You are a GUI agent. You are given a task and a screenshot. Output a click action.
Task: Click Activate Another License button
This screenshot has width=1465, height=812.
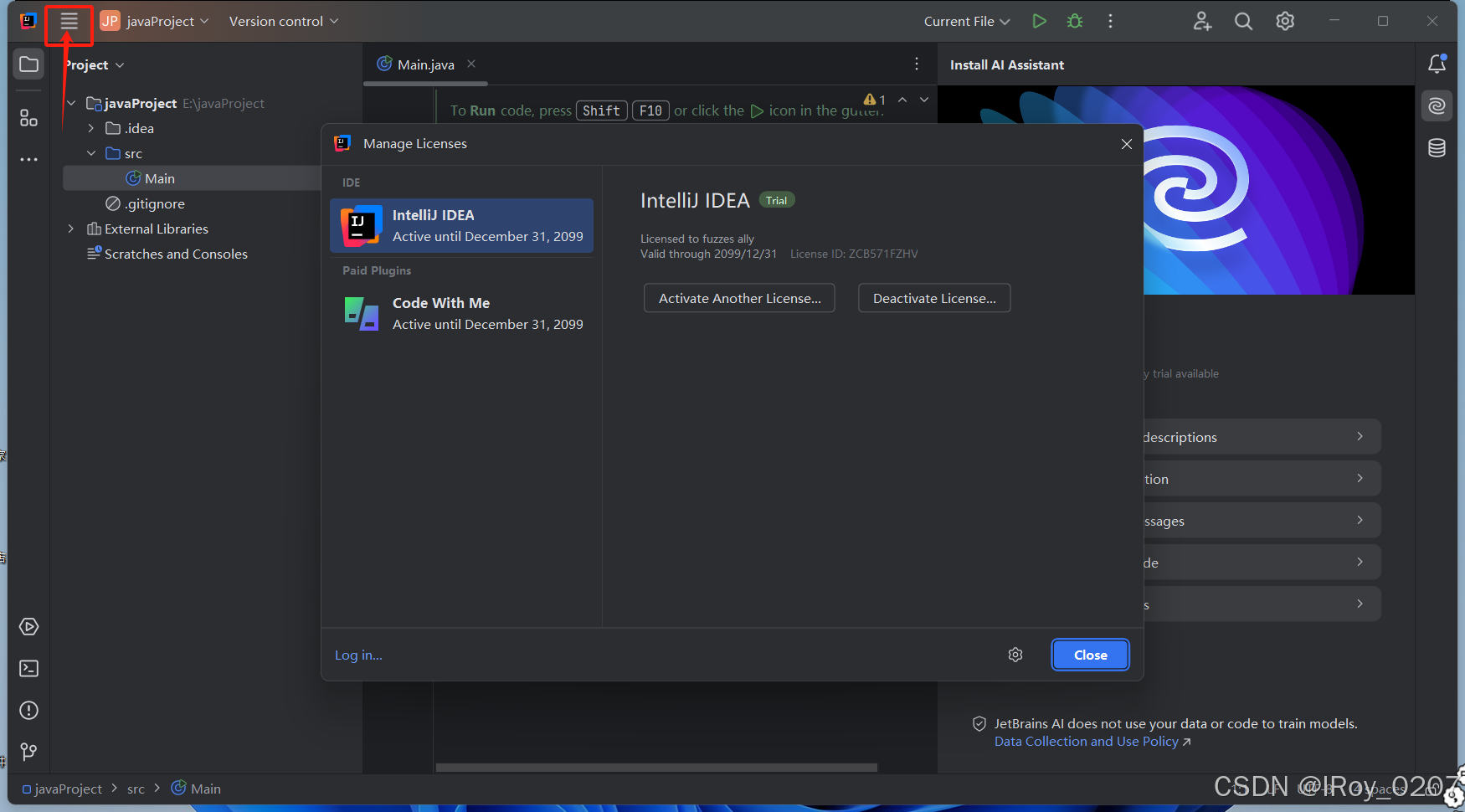(x=739, y=298)
